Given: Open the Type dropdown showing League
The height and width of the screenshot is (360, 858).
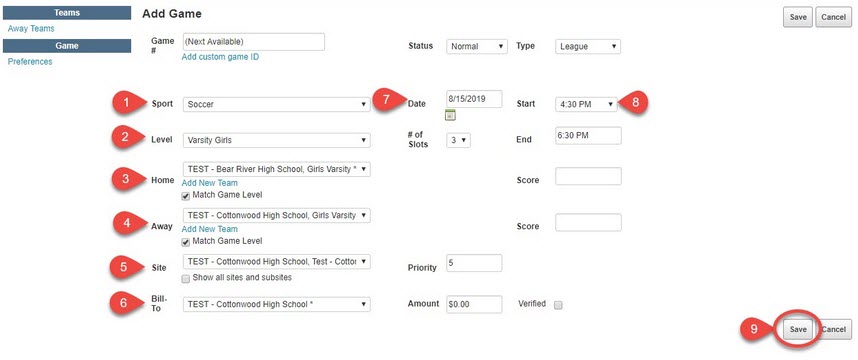Looking at the screenshot, I should click(x=588, y=47).
